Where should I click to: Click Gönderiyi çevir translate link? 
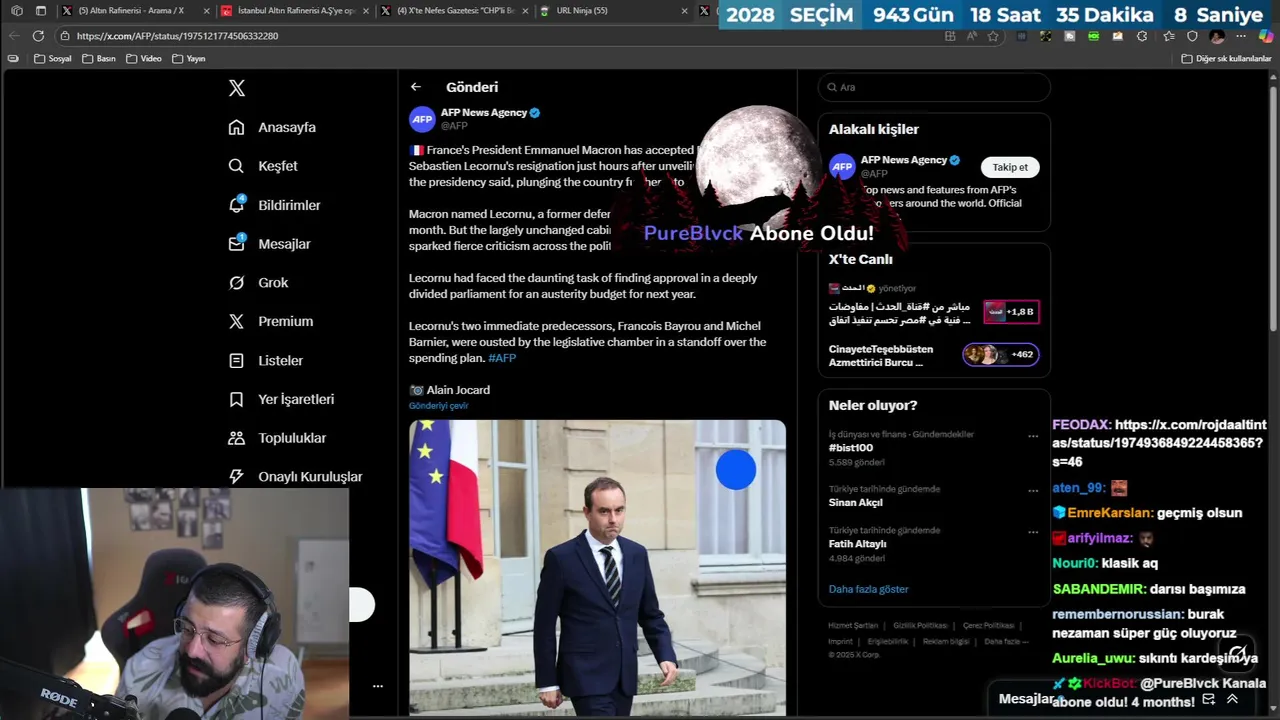[x=438, y=406]
